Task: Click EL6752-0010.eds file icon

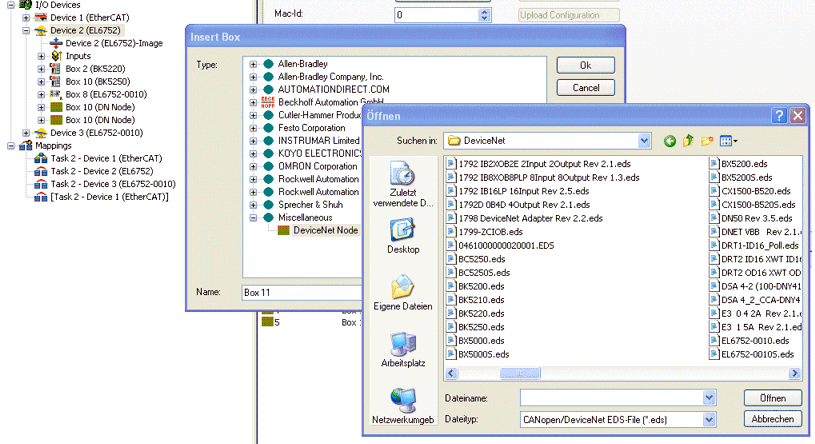Action: click(x=714, y=341)
